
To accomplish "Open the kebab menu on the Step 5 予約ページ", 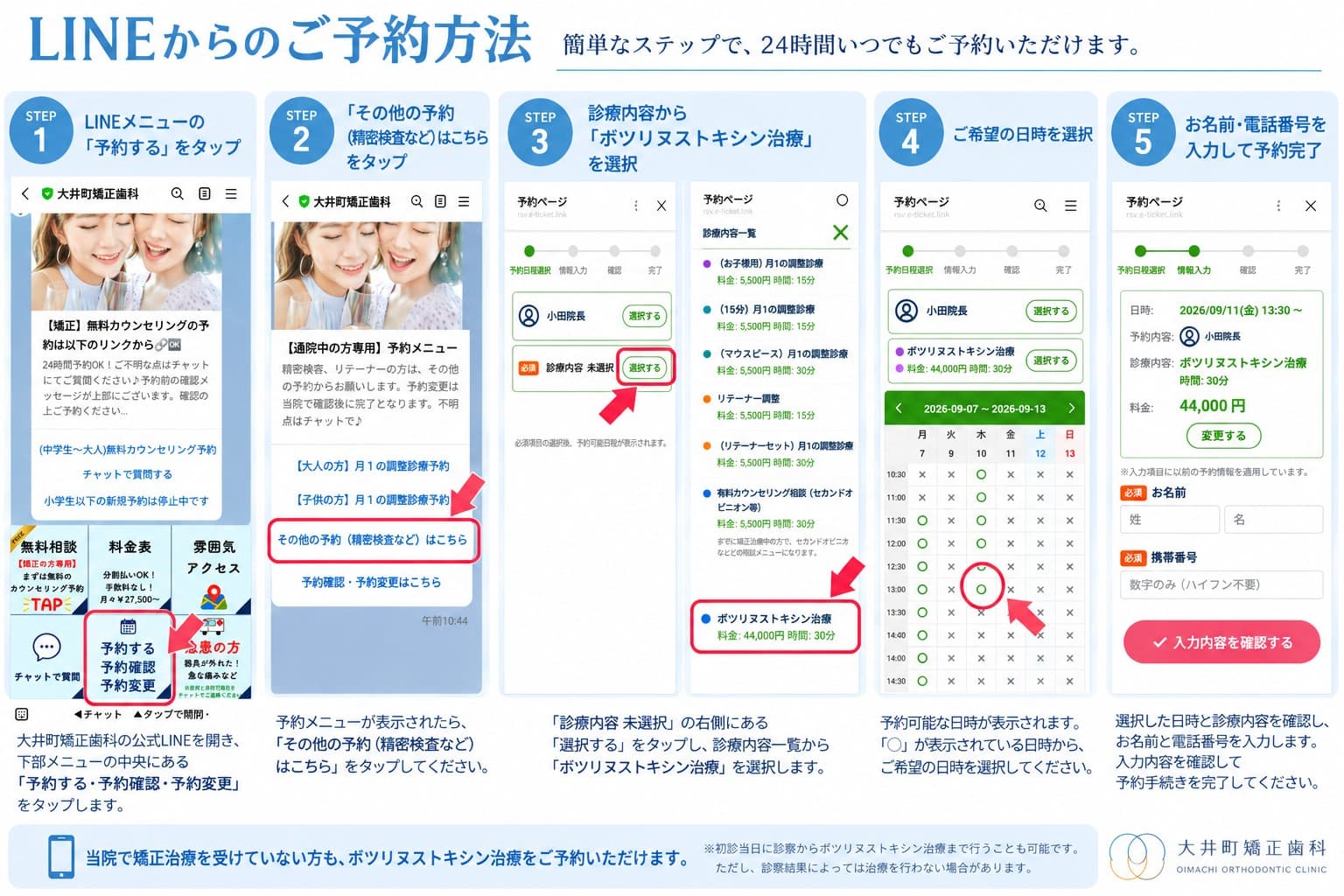I will [1278, 206].
